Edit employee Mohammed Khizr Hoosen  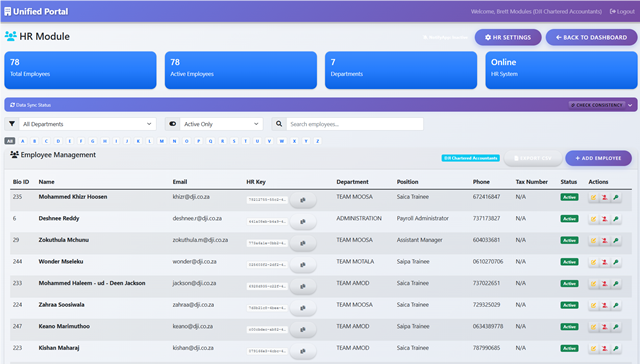pos(593,198)
